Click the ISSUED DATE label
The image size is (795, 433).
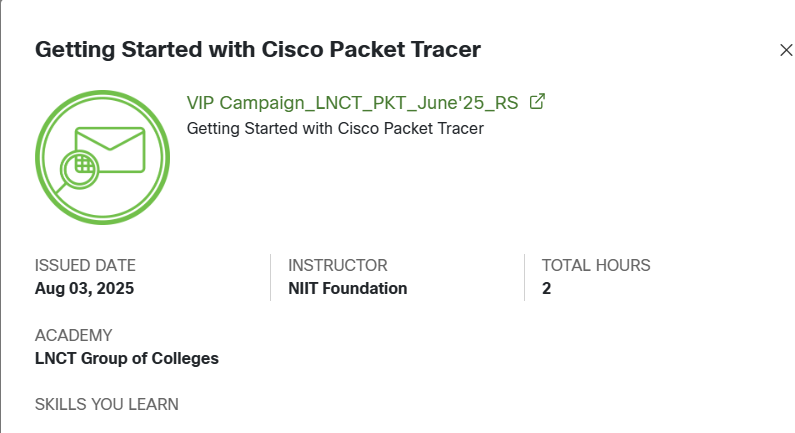(85, 265)
